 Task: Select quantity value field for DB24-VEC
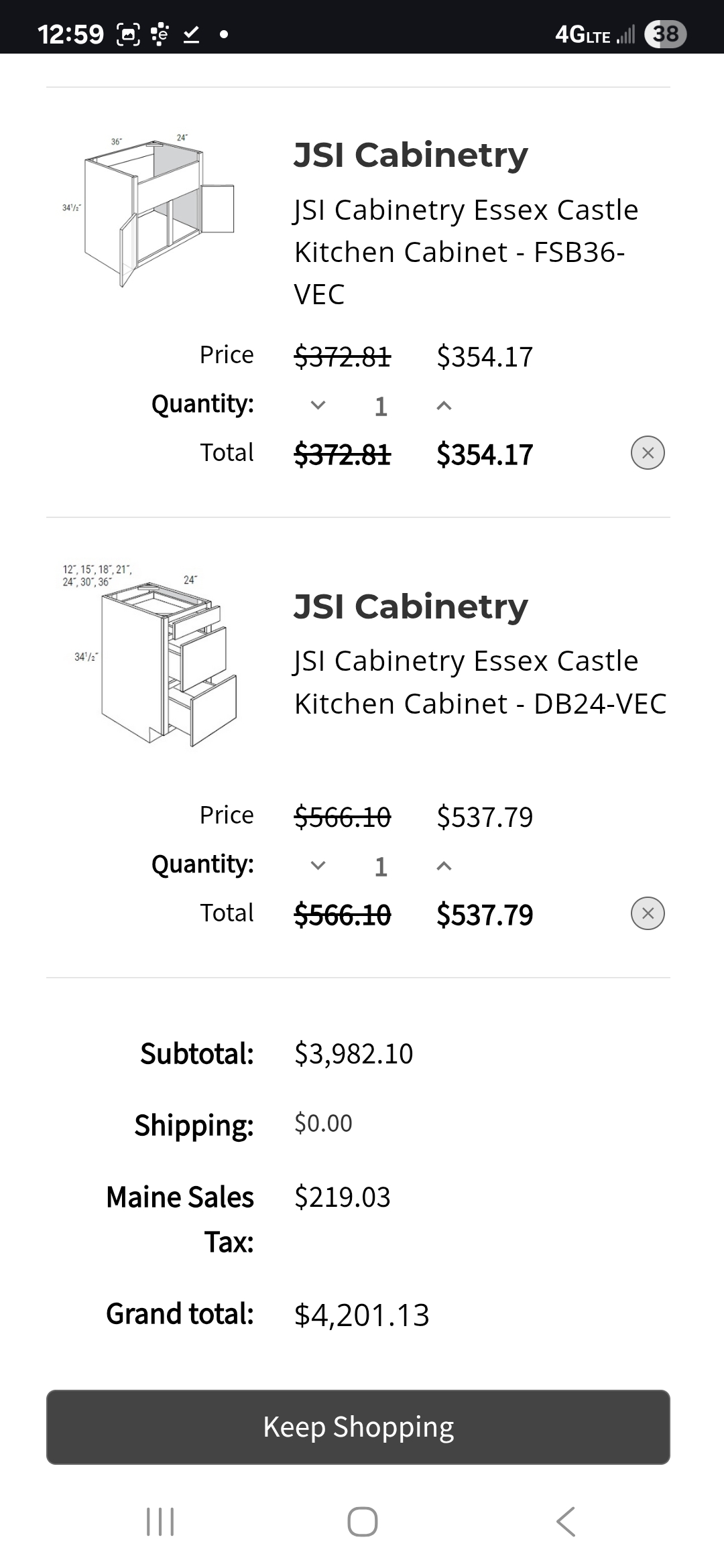pos(381,866)
